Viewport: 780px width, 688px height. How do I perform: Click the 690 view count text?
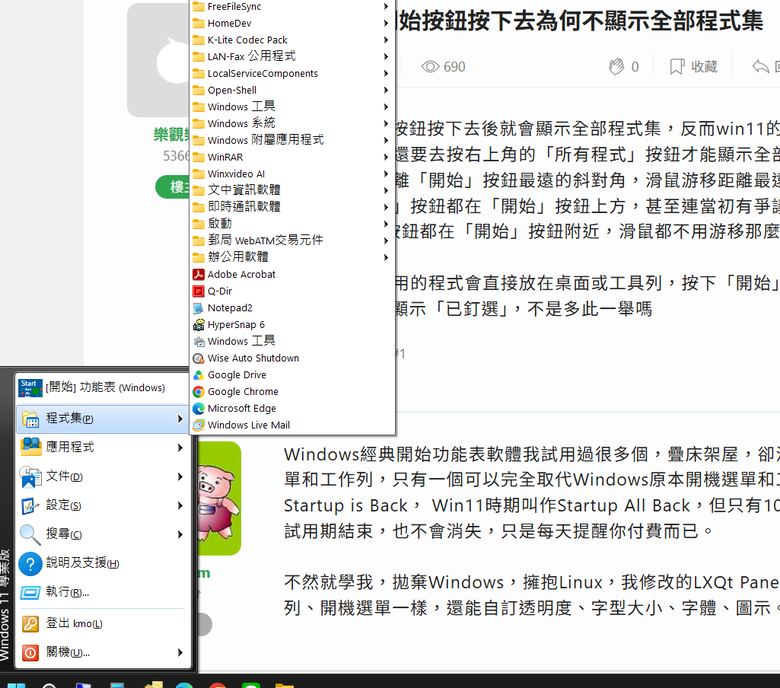point(455,67)
